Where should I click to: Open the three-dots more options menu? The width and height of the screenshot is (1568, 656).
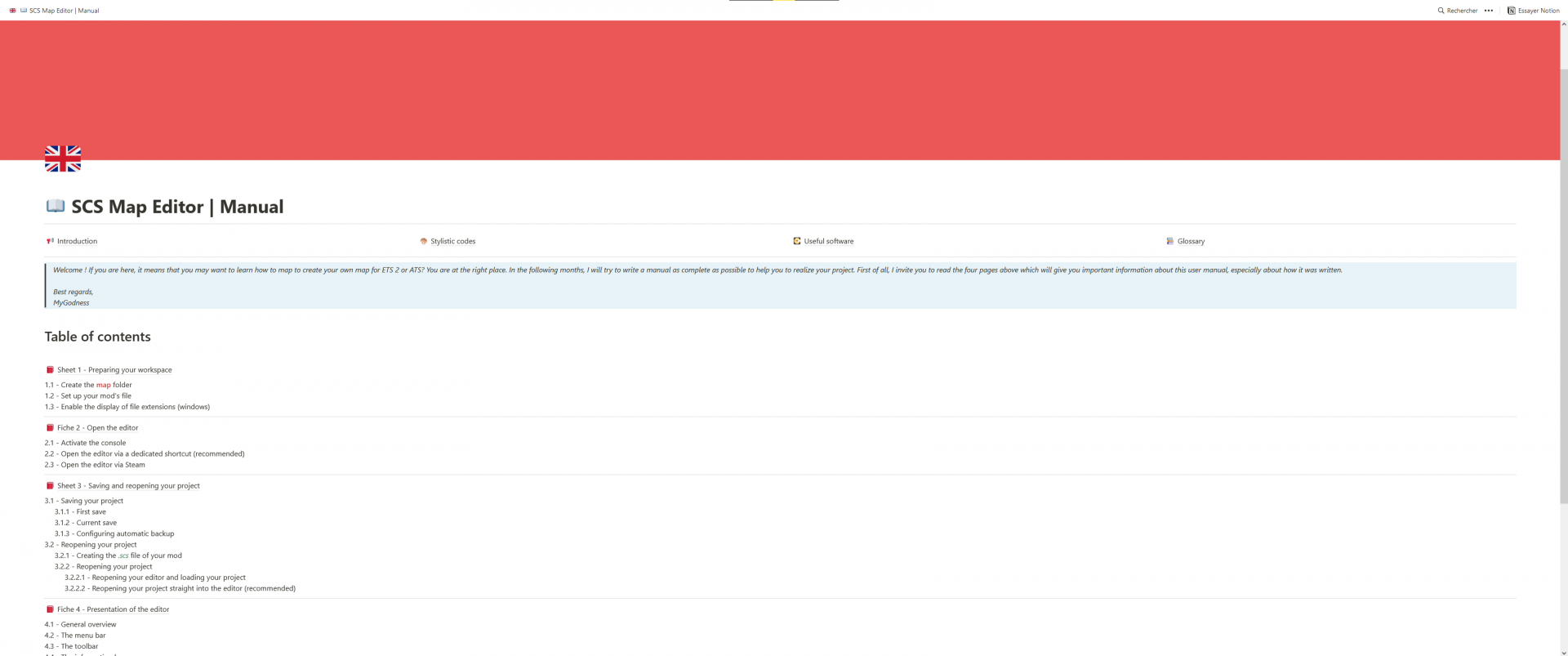click(x=1489, y=11)
